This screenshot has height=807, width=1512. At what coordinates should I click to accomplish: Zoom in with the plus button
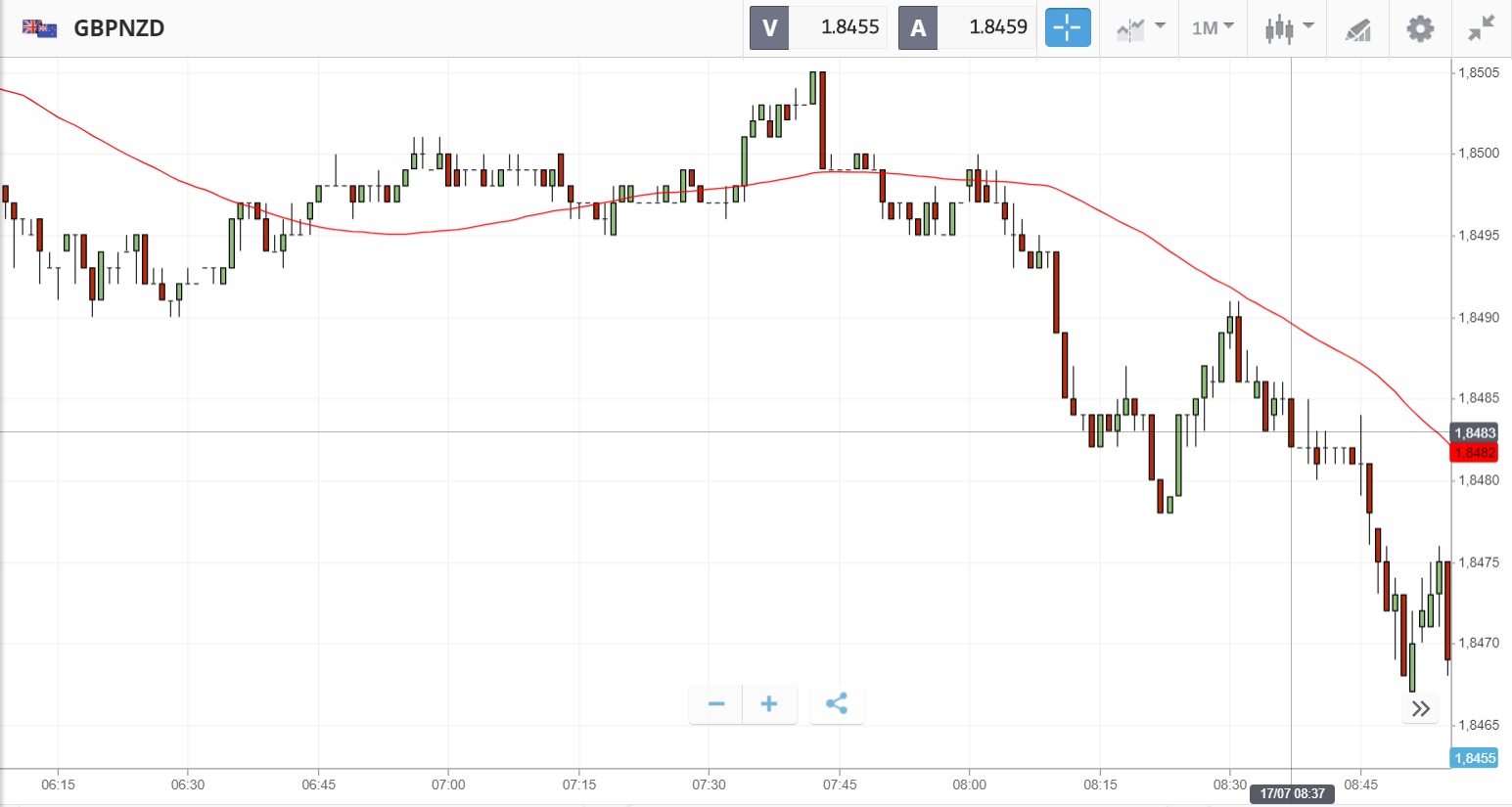pyautogui.click(x=769, y=704)
